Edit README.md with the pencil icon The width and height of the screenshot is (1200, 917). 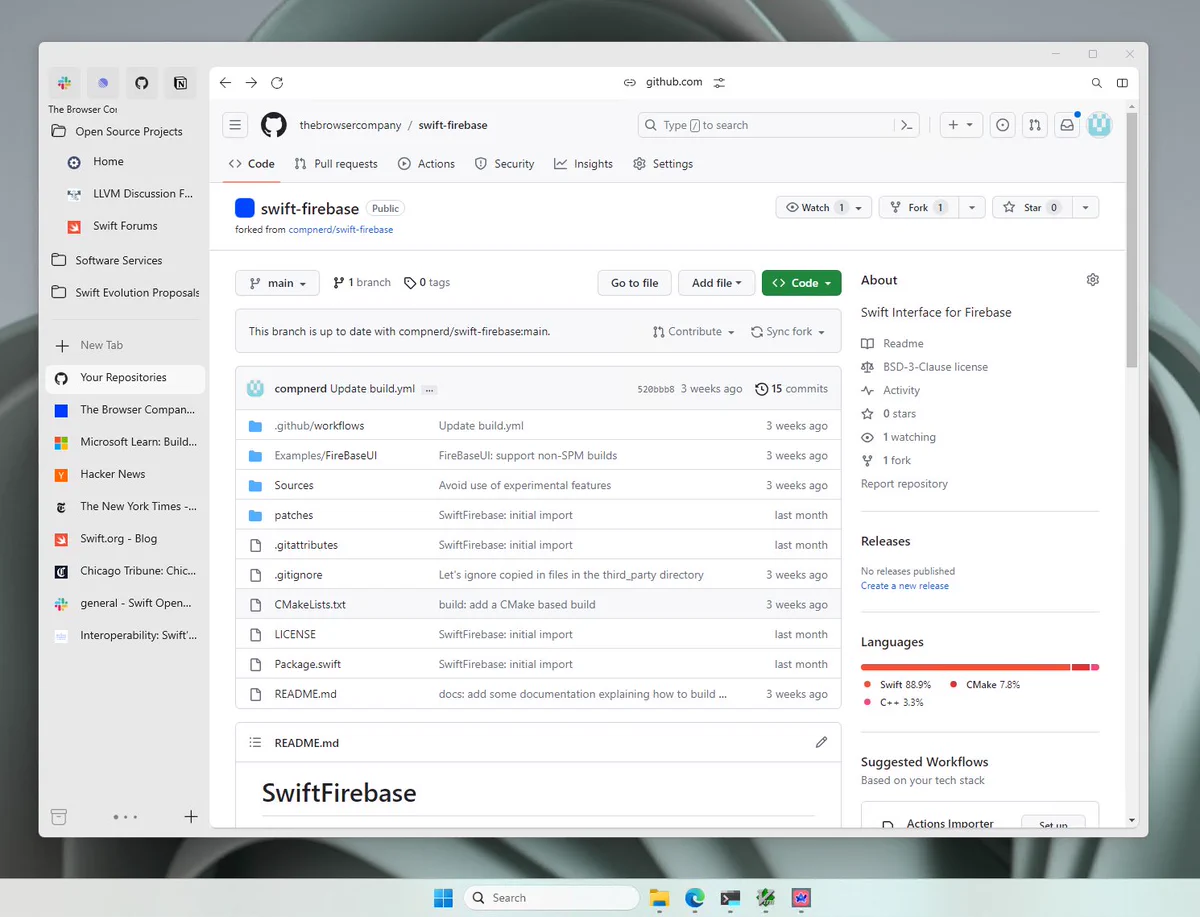[x=821, y=742]
